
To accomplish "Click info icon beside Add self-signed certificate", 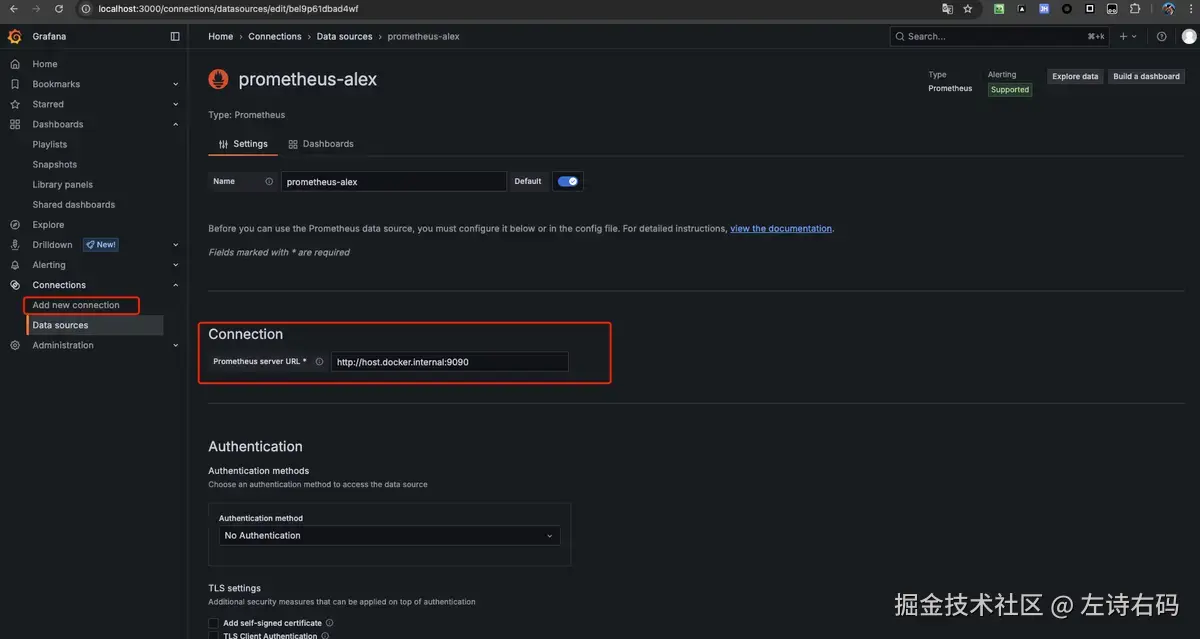I will [330, 623].
